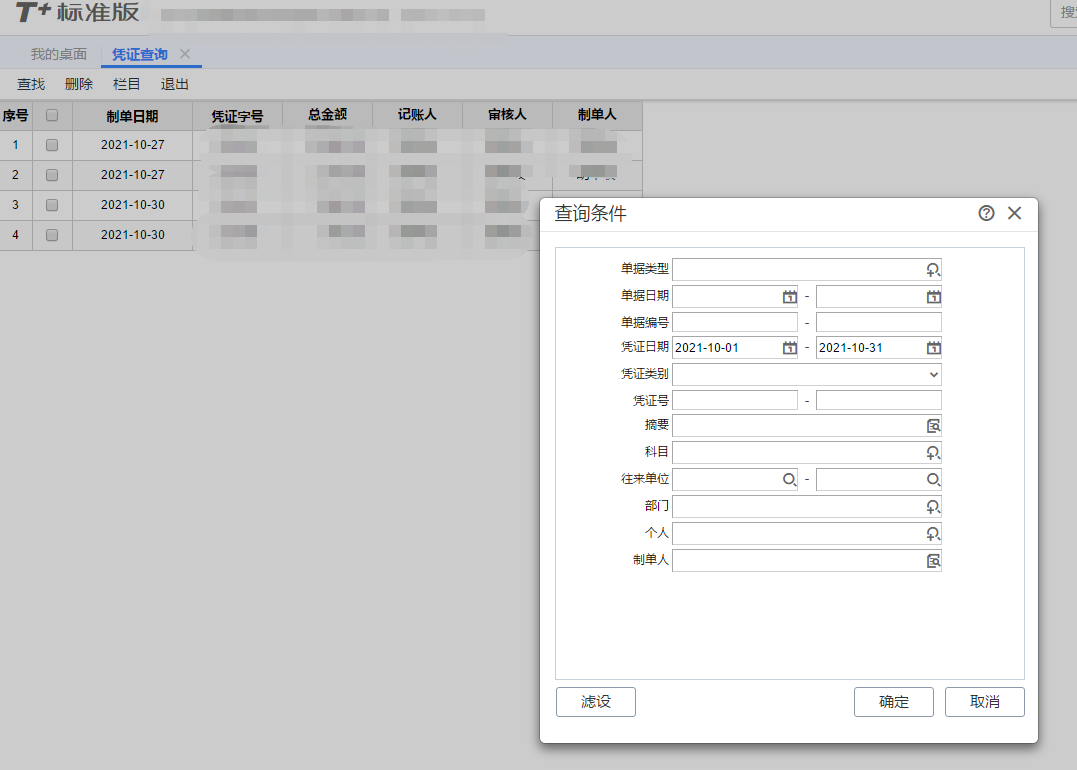Open calendar for 单据日期 start date
The width and height of the screenshot is (1077, 770).
790,297
